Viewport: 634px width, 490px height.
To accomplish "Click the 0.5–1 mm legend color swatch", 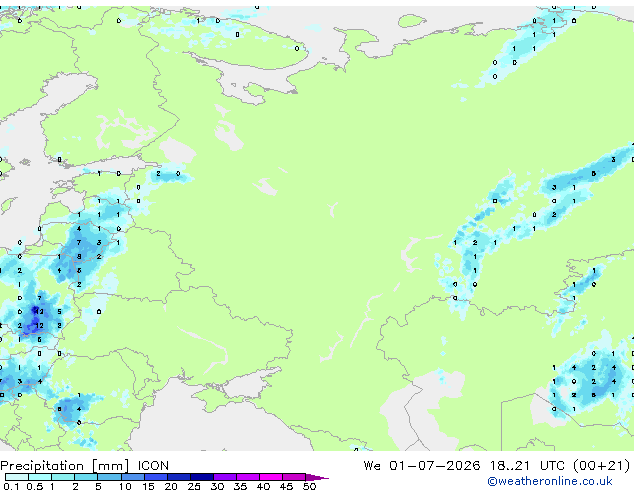I will pos(40,477).
